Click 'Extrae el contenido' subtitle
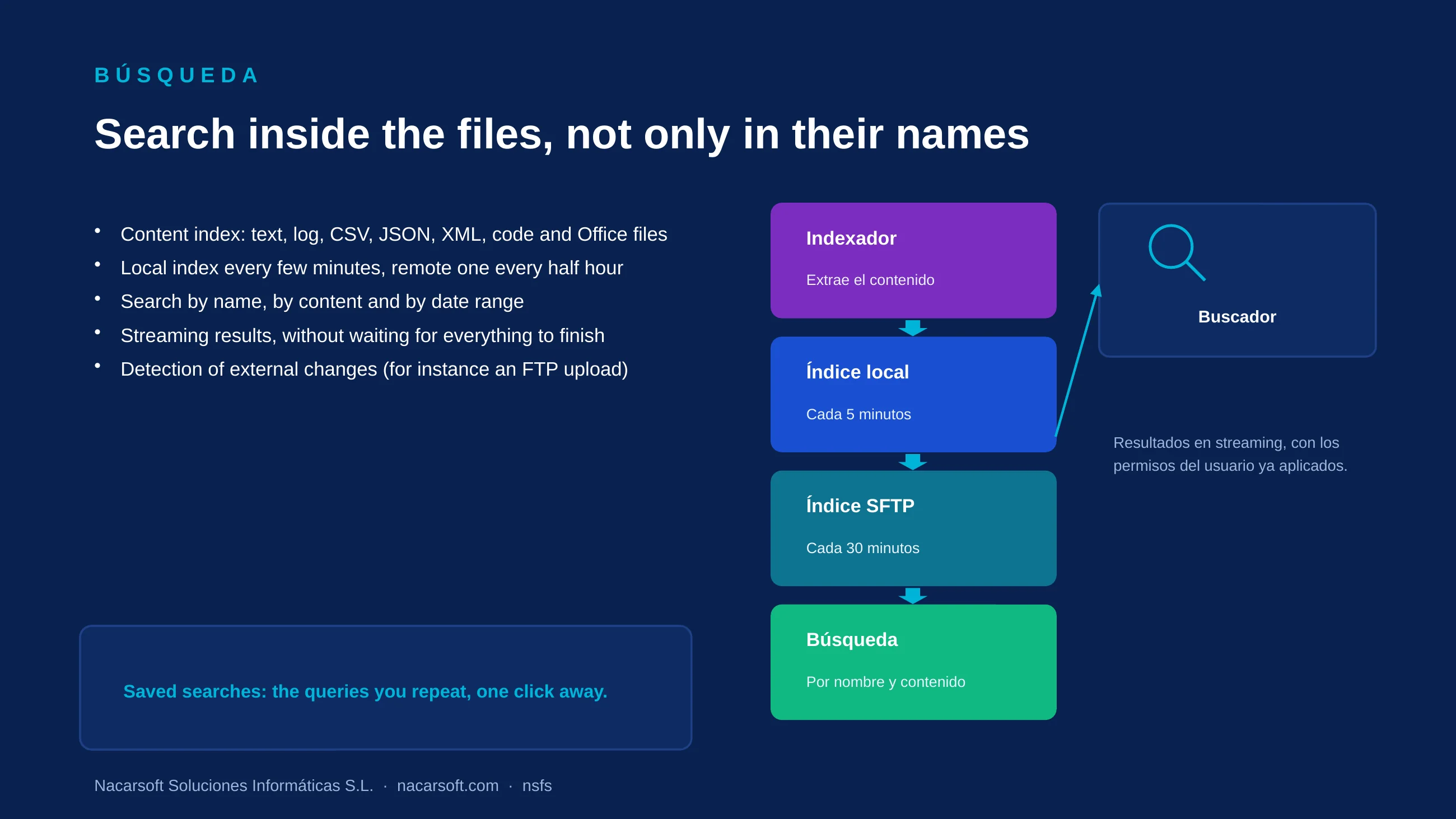 pyautogui.click(x=870, y=280)
